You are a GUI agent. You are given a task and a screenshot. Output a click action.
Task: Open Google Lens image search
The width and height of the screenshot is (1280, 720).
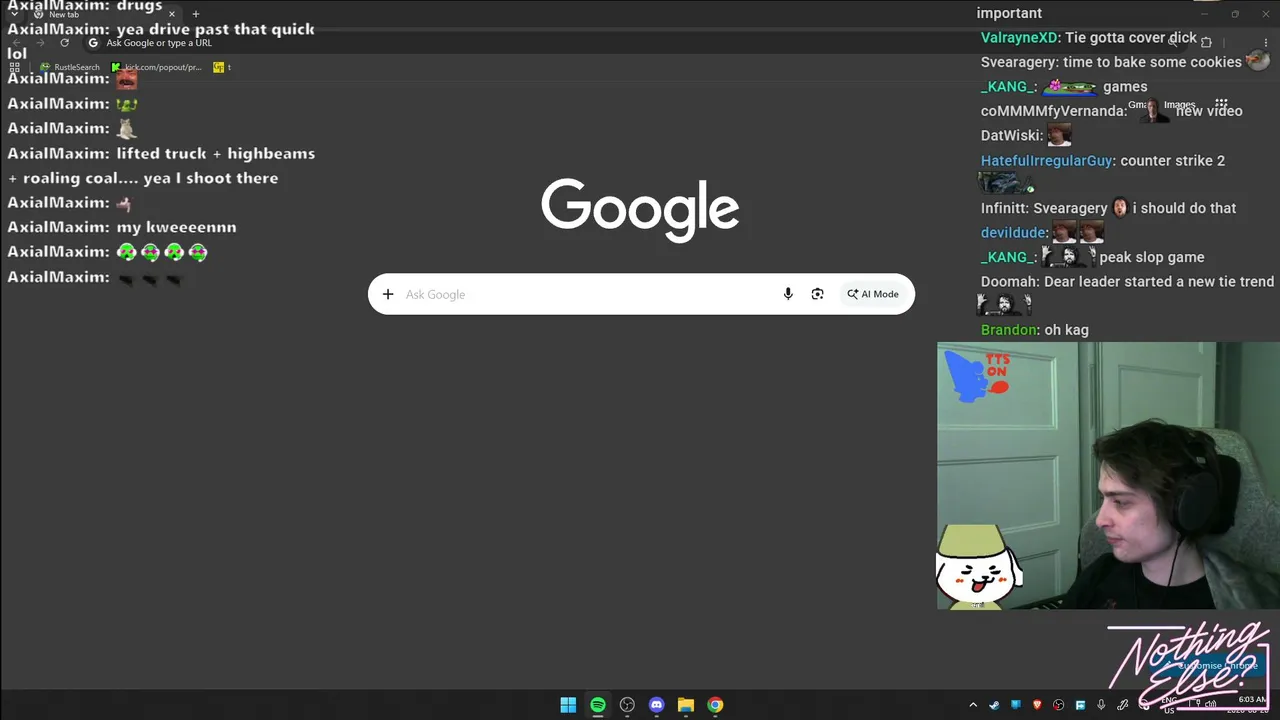click(817, 294)
